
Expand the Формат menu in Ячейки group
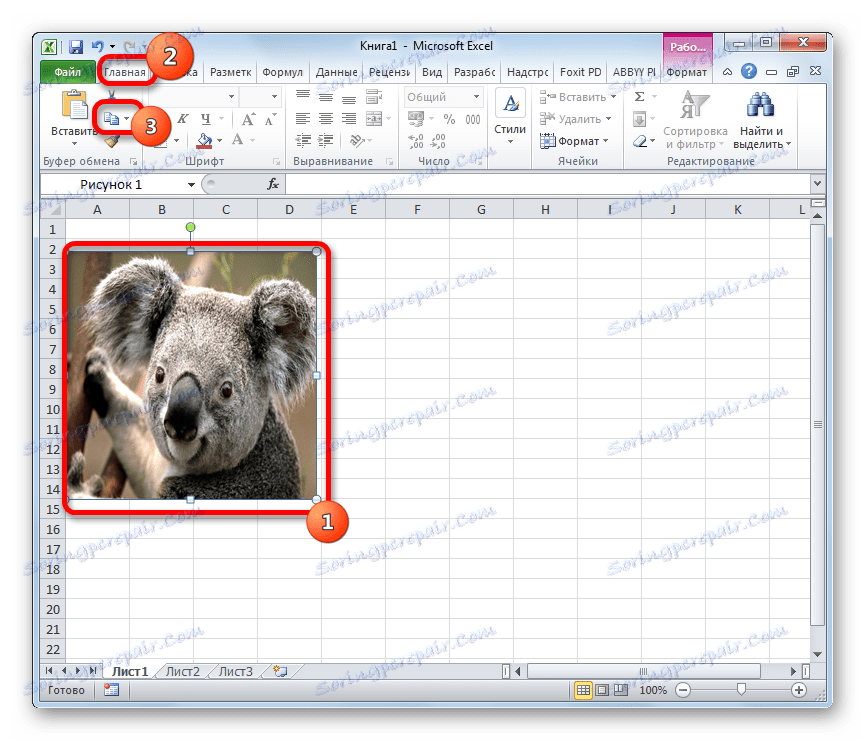pyautogui.click(x=578, y=138)
